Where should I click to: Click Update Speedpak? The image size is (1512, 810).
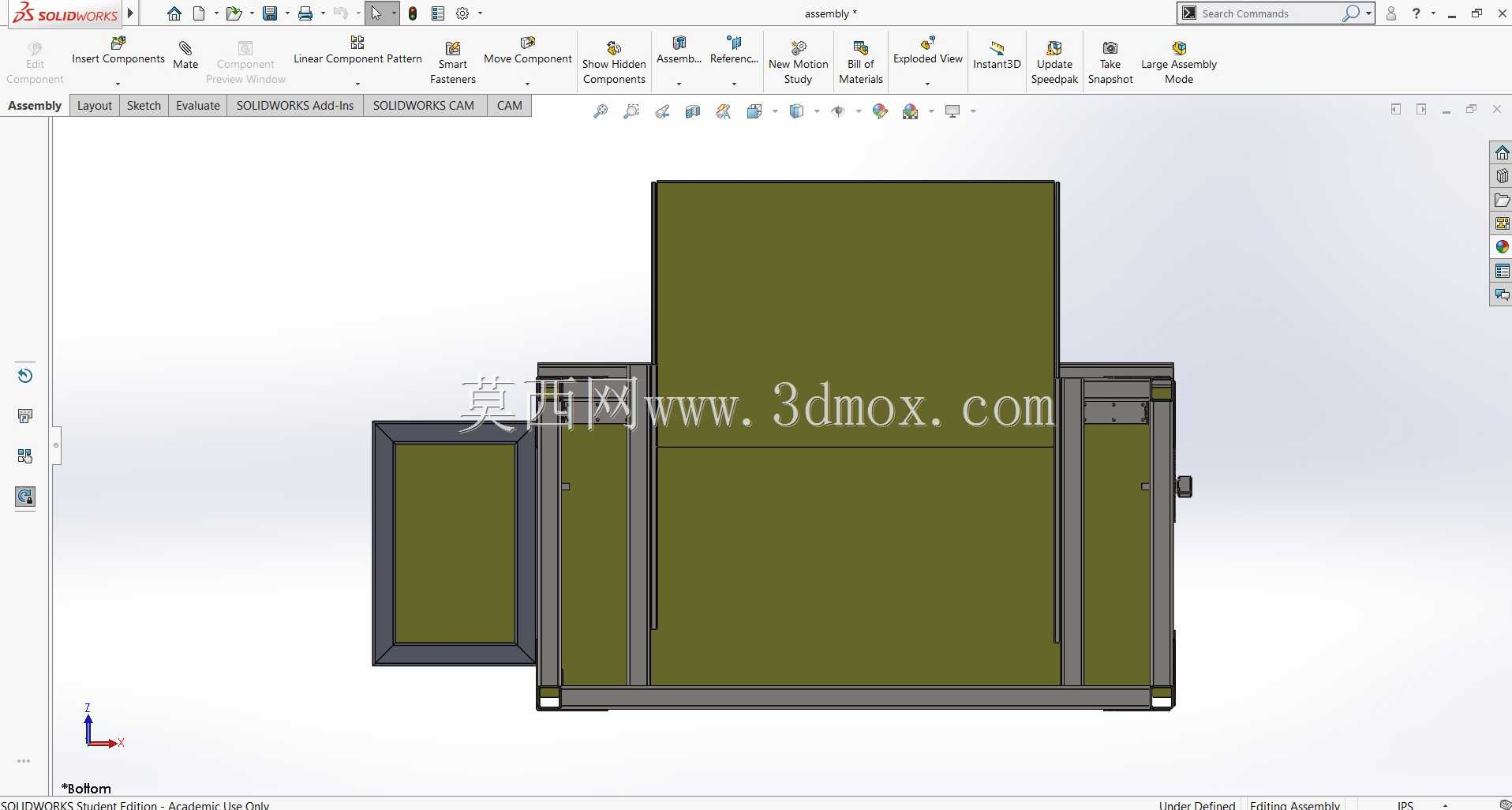tap(1054, 62)
